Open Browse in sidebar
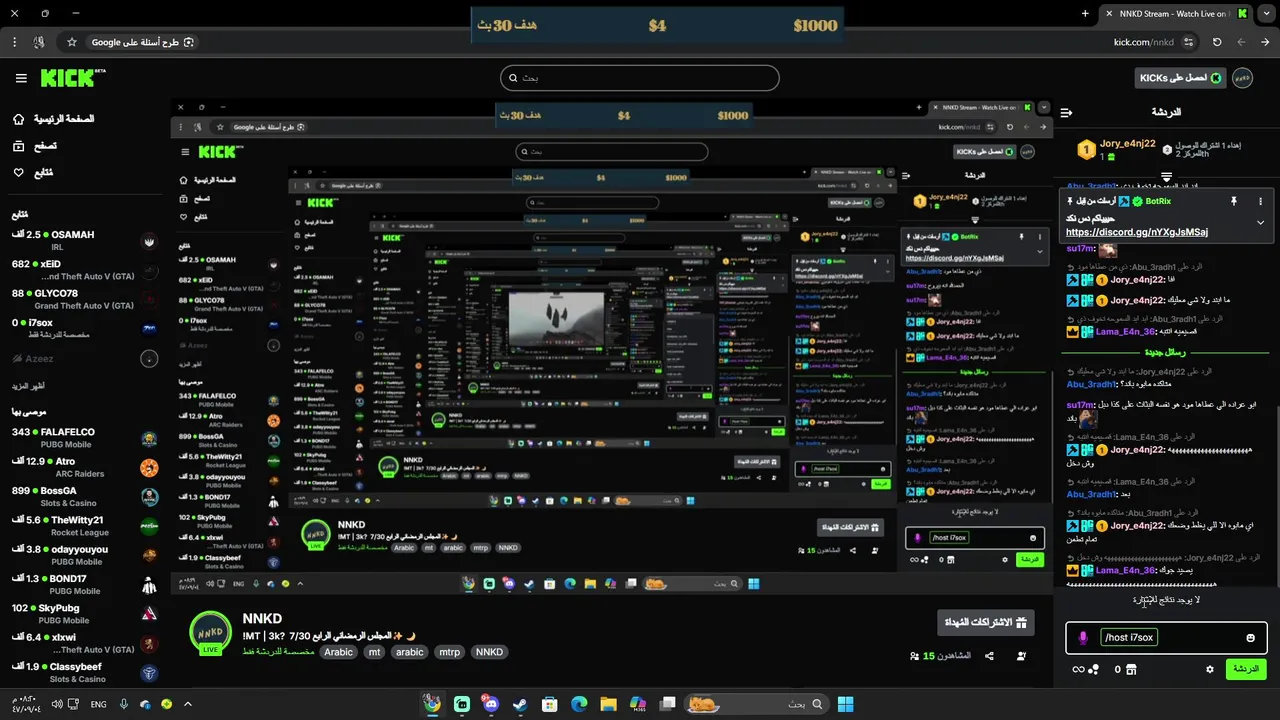 (34, 146)
